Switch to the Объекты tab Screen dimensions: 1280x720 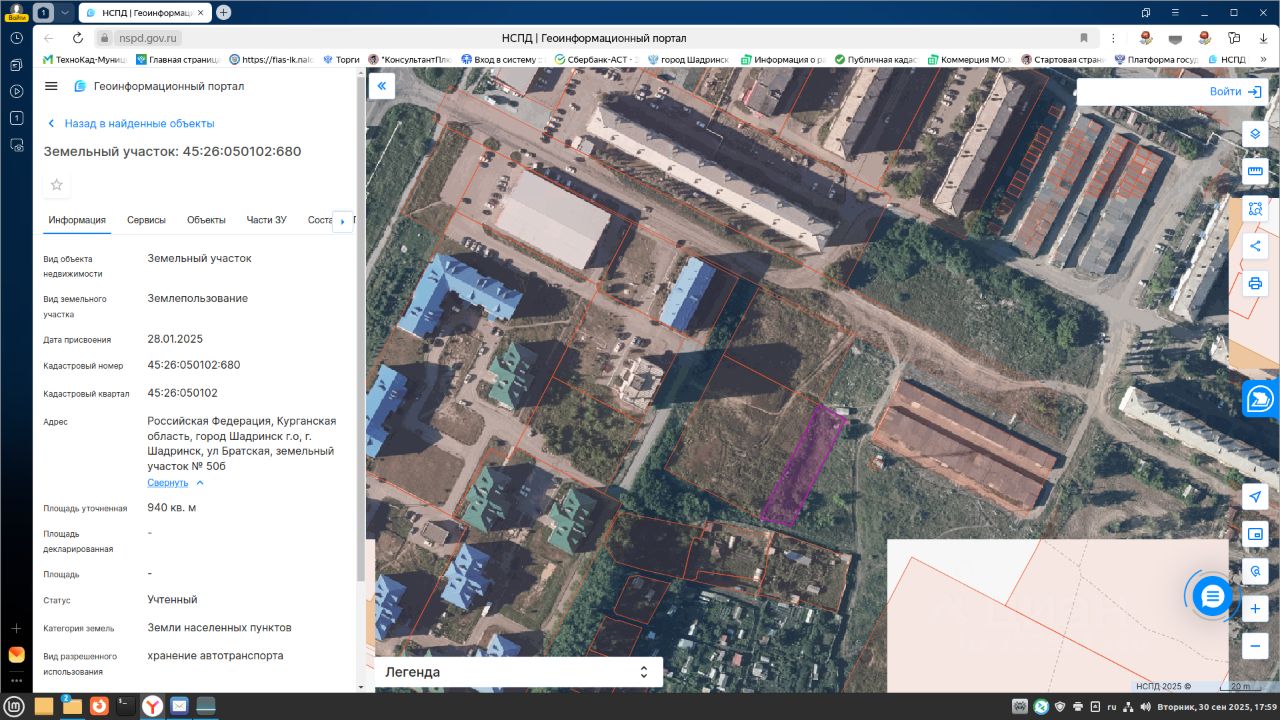pos(206,220)
